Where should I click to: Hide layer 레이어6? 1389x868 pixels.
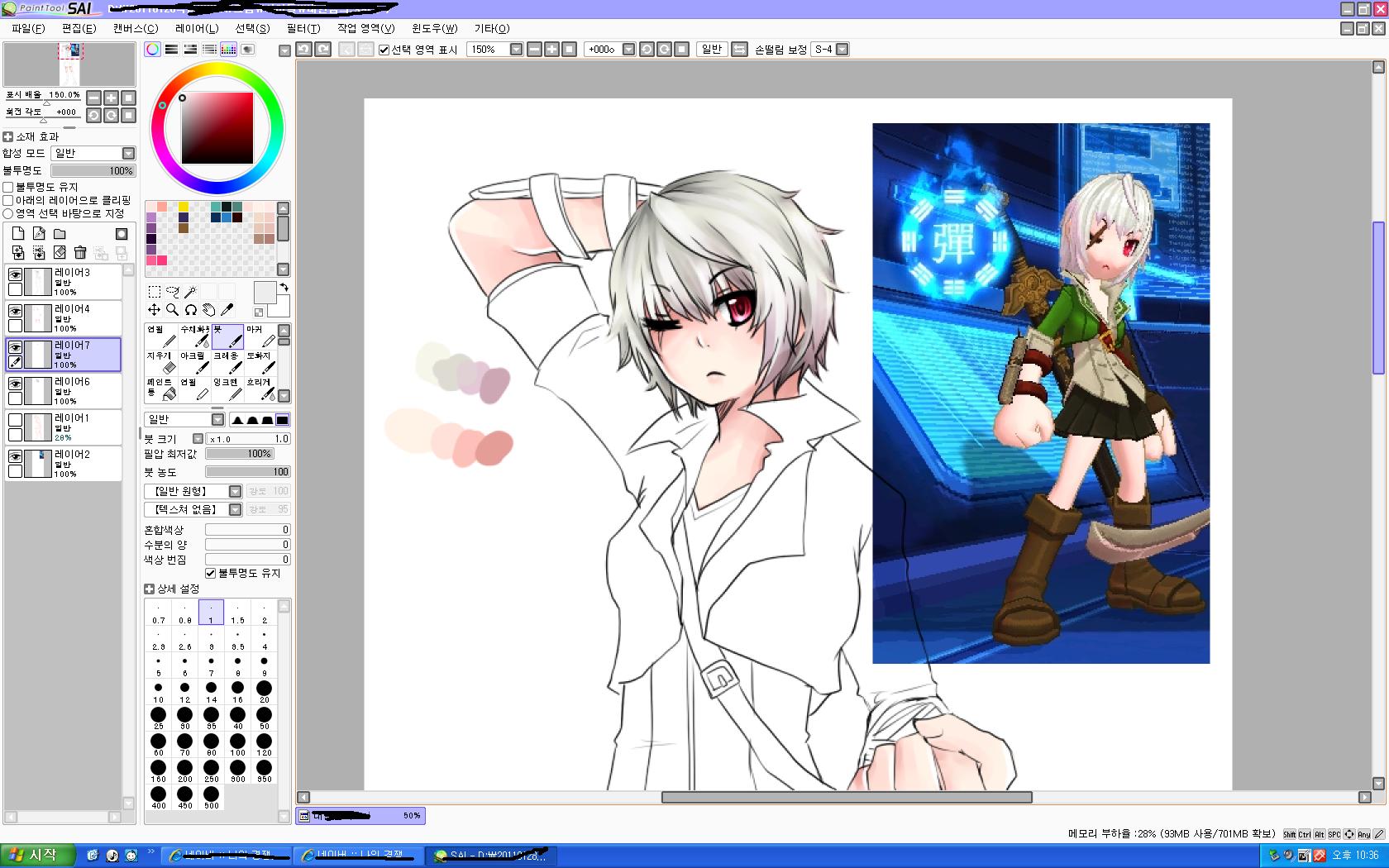coord(15,384)
